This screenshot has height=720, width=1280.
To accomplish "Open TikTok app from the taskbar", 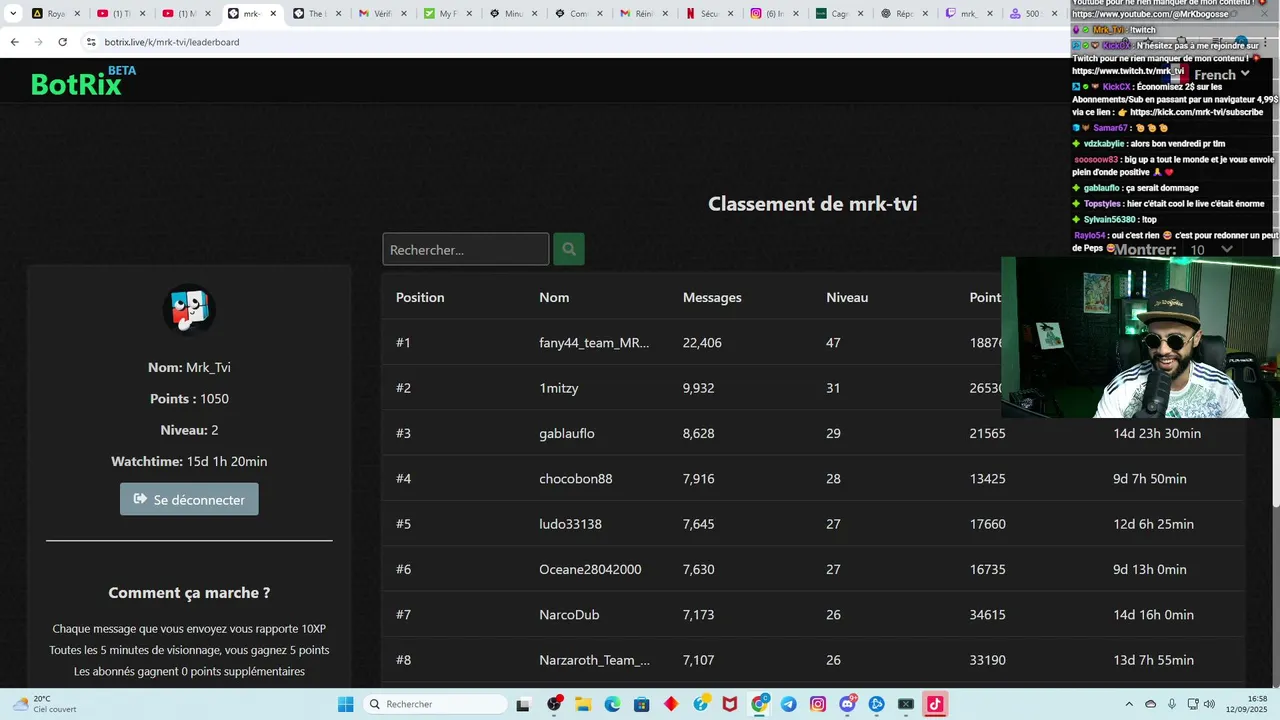I will click(x=935, y=704).
